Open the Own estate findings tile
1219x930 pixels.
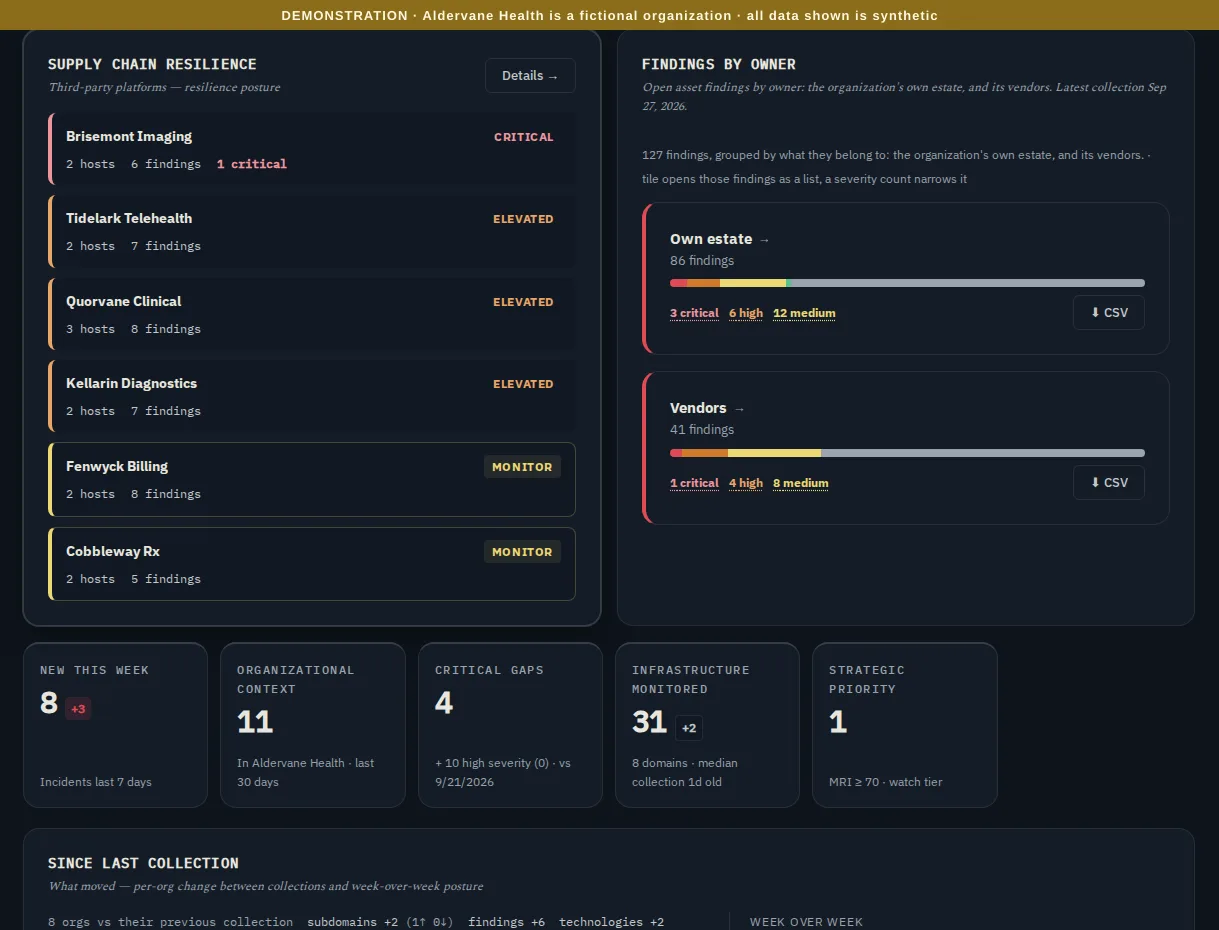[x=906, y=279]
